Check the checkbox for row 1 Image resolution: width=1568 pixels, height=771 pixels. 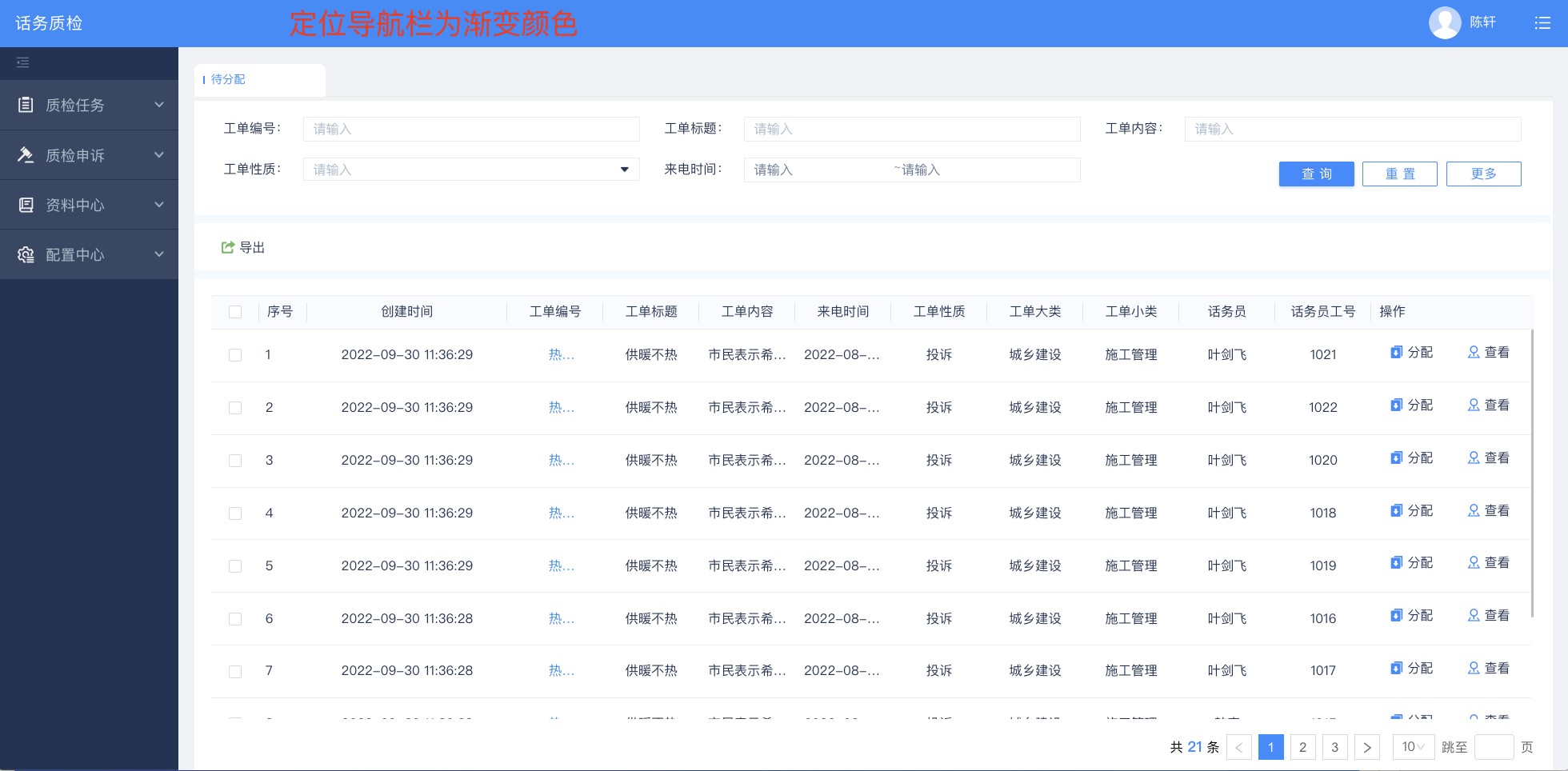[x=235, y=355]
